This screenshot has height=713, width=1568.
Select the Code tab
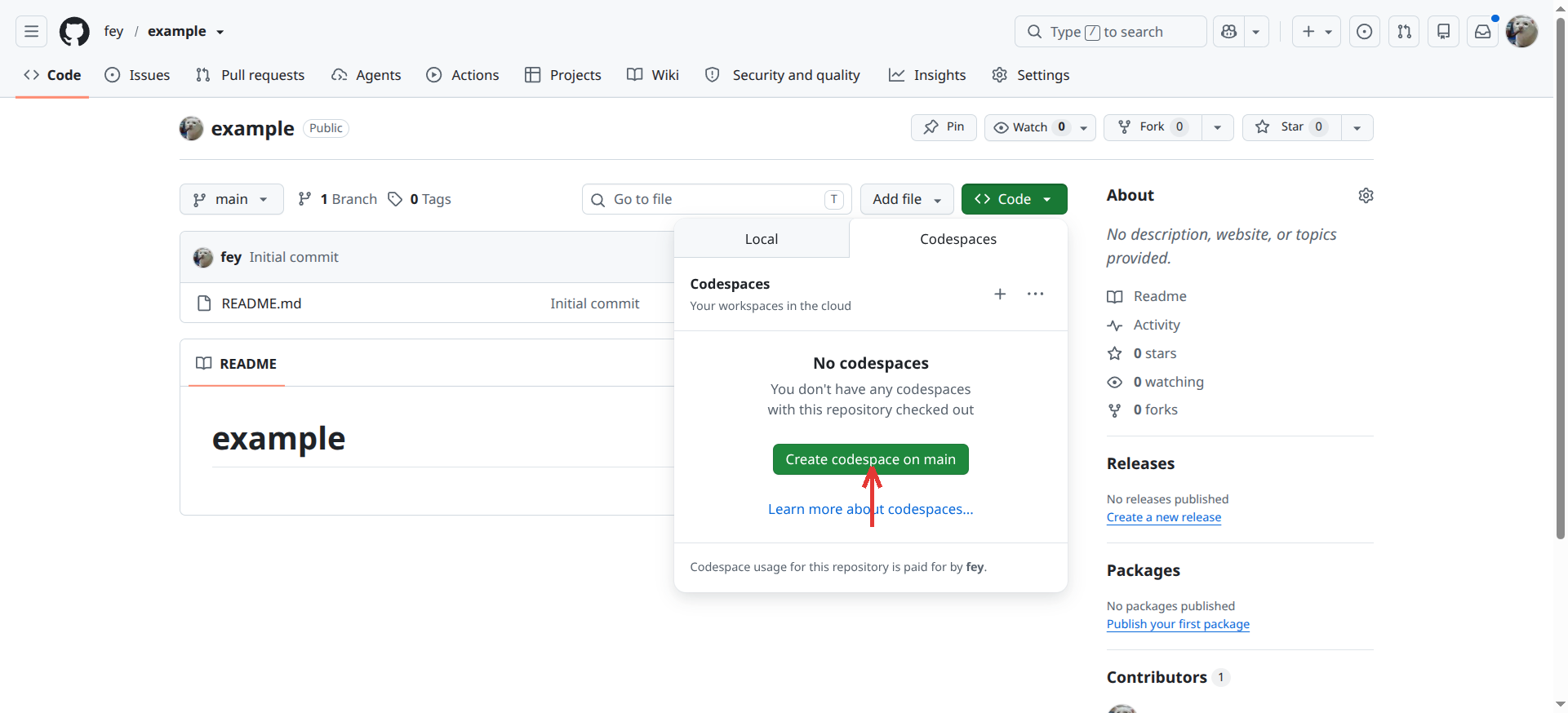53,75
